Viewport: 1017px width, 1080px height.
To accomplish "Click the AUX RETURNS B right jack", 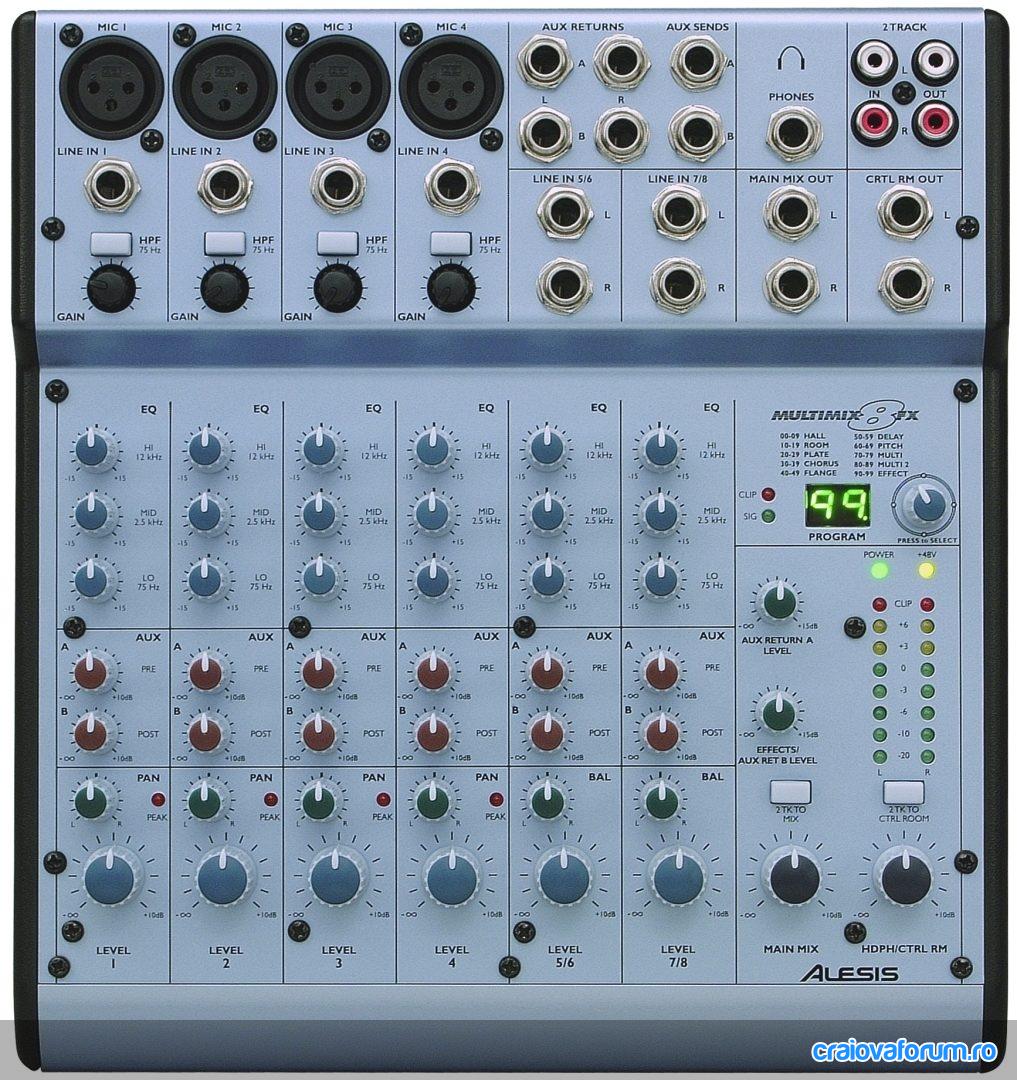I will (620, 135).
